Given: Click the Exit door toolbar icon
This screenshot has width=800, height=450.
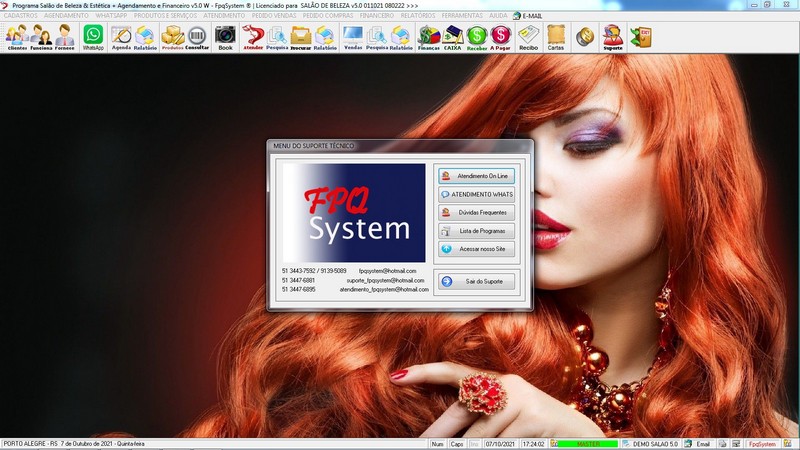Looking at the screenshot, I should click(x=640, y=37).
